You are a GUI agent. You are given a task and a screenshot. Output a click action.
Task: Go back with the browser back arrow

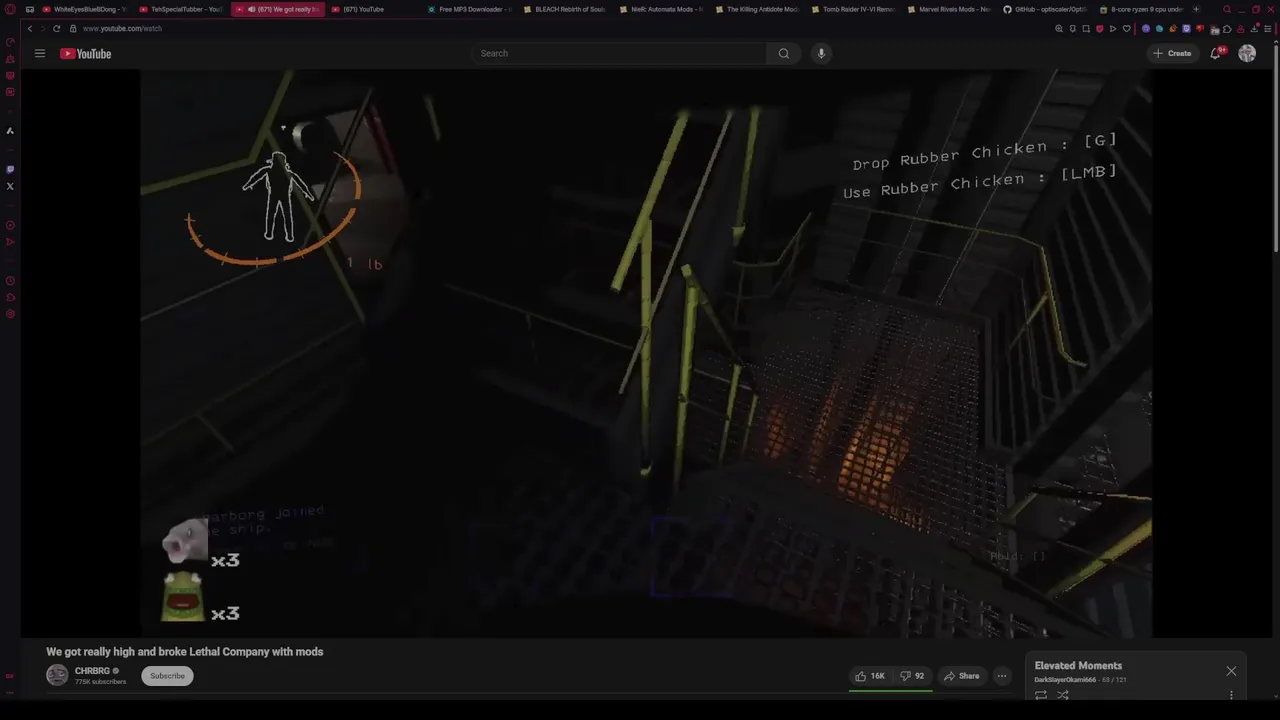(30, 29)
